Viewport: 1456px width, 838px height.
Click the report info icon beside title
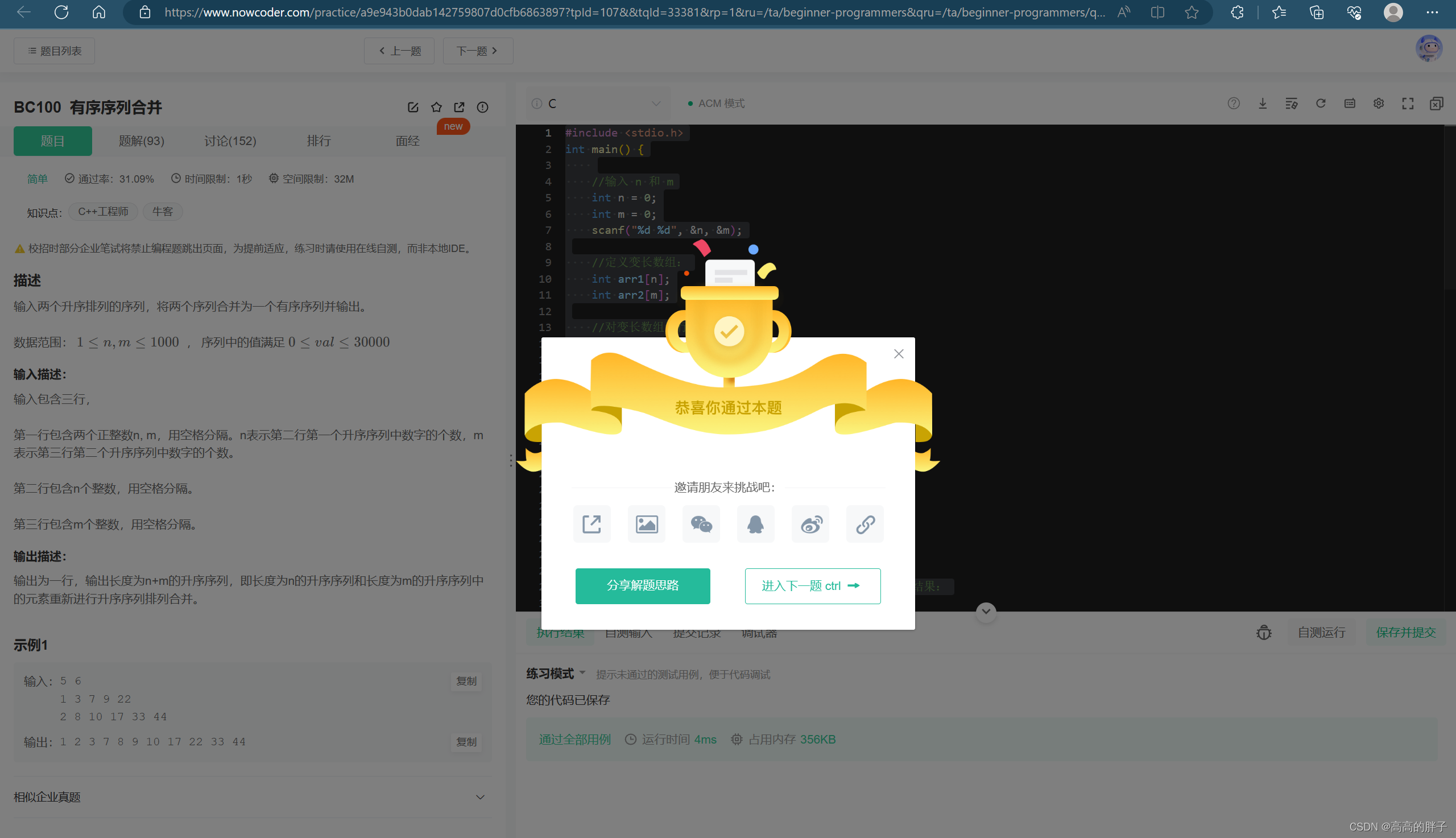[x=483, y=108]
